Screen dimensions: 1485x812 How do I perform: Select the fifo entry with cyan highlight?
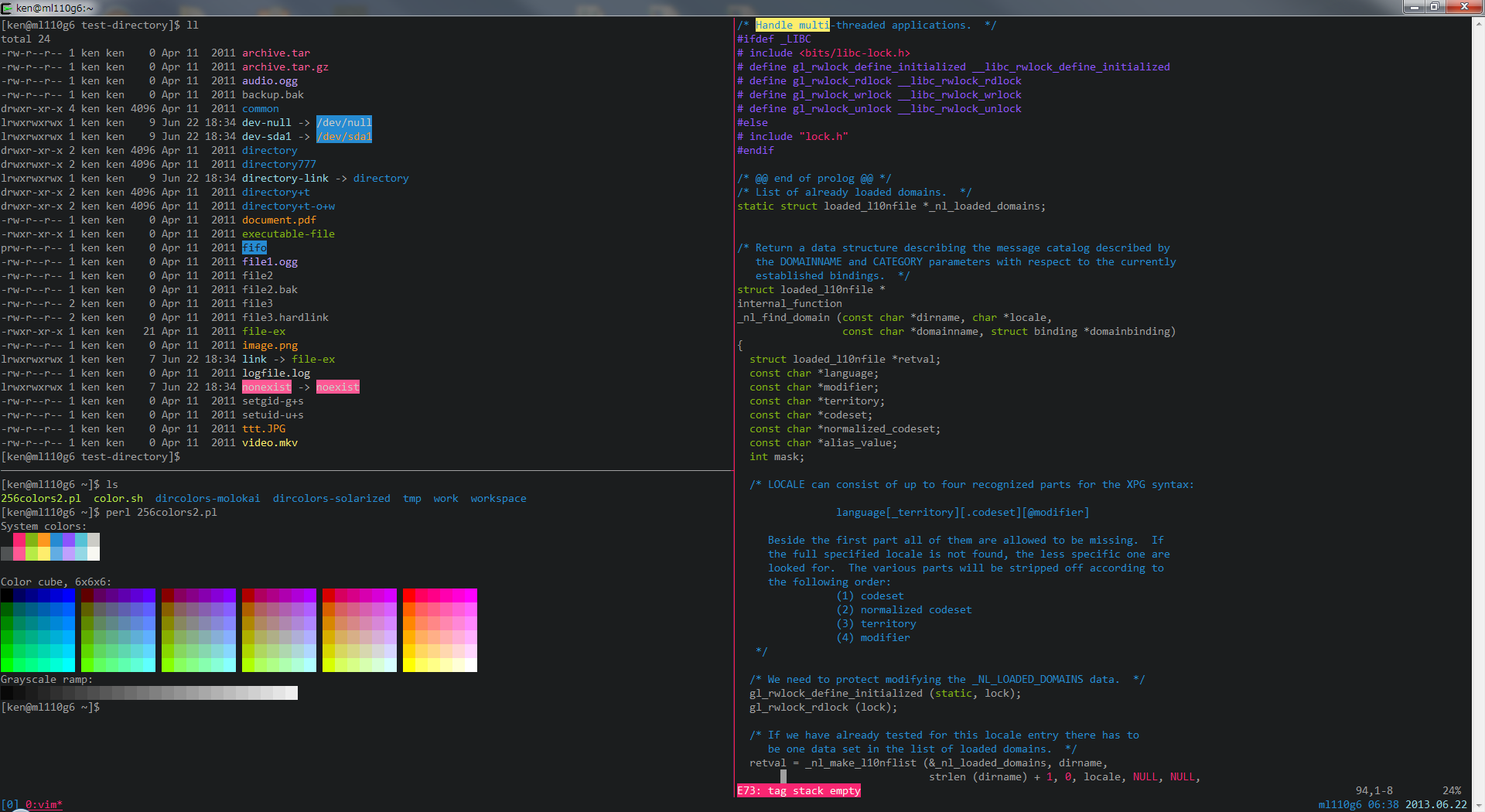pyautogui.click(x=254, y=247)
